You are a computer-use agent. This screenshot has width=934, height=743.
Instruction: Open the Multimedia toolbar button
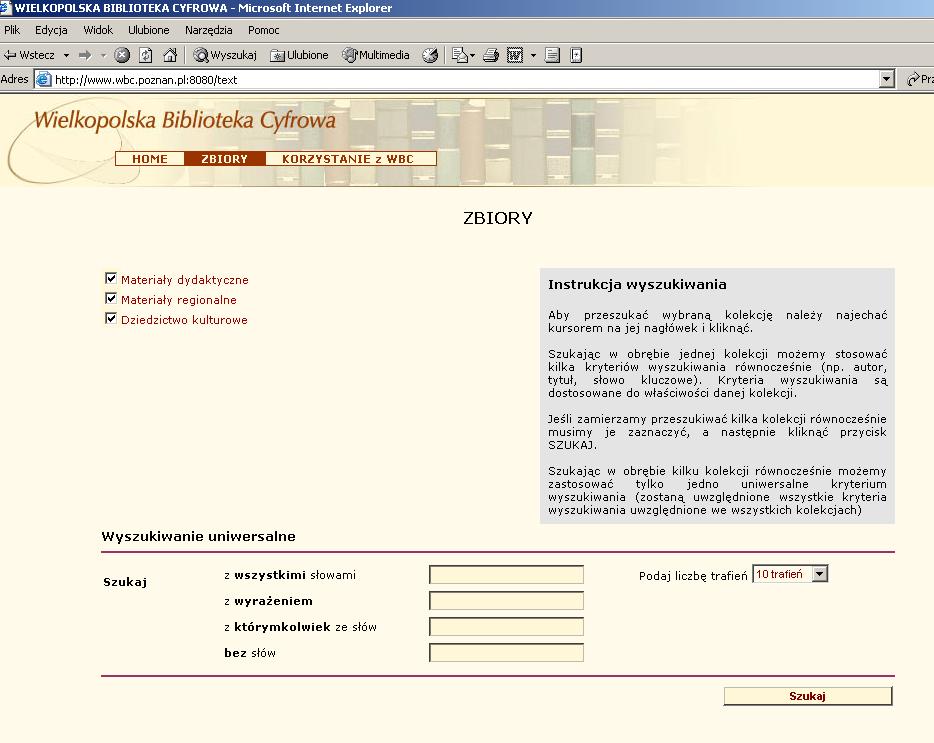click(x=376, y=55)
